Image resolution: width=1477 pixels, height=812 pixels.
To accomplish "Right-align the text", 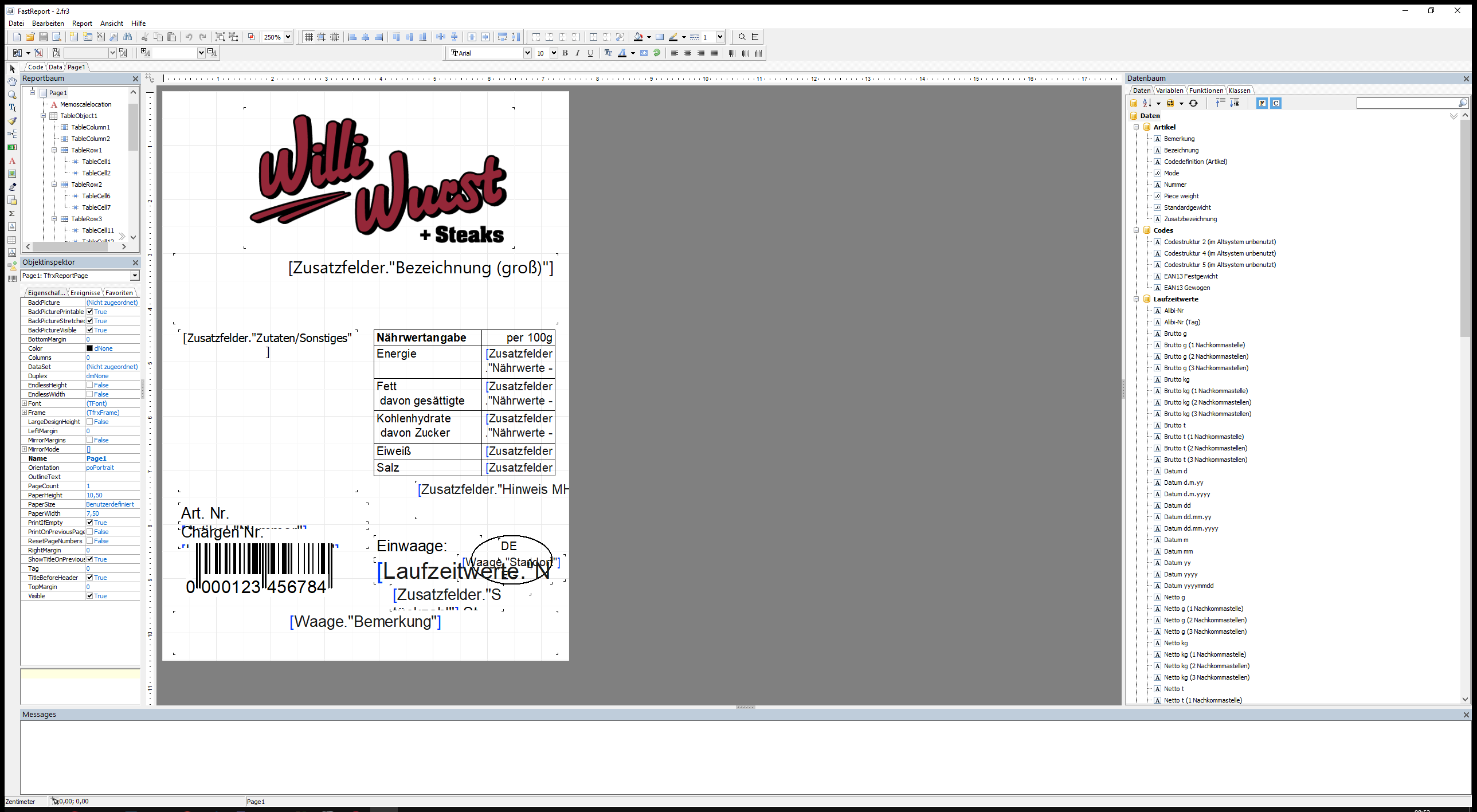I will [700, 53].
